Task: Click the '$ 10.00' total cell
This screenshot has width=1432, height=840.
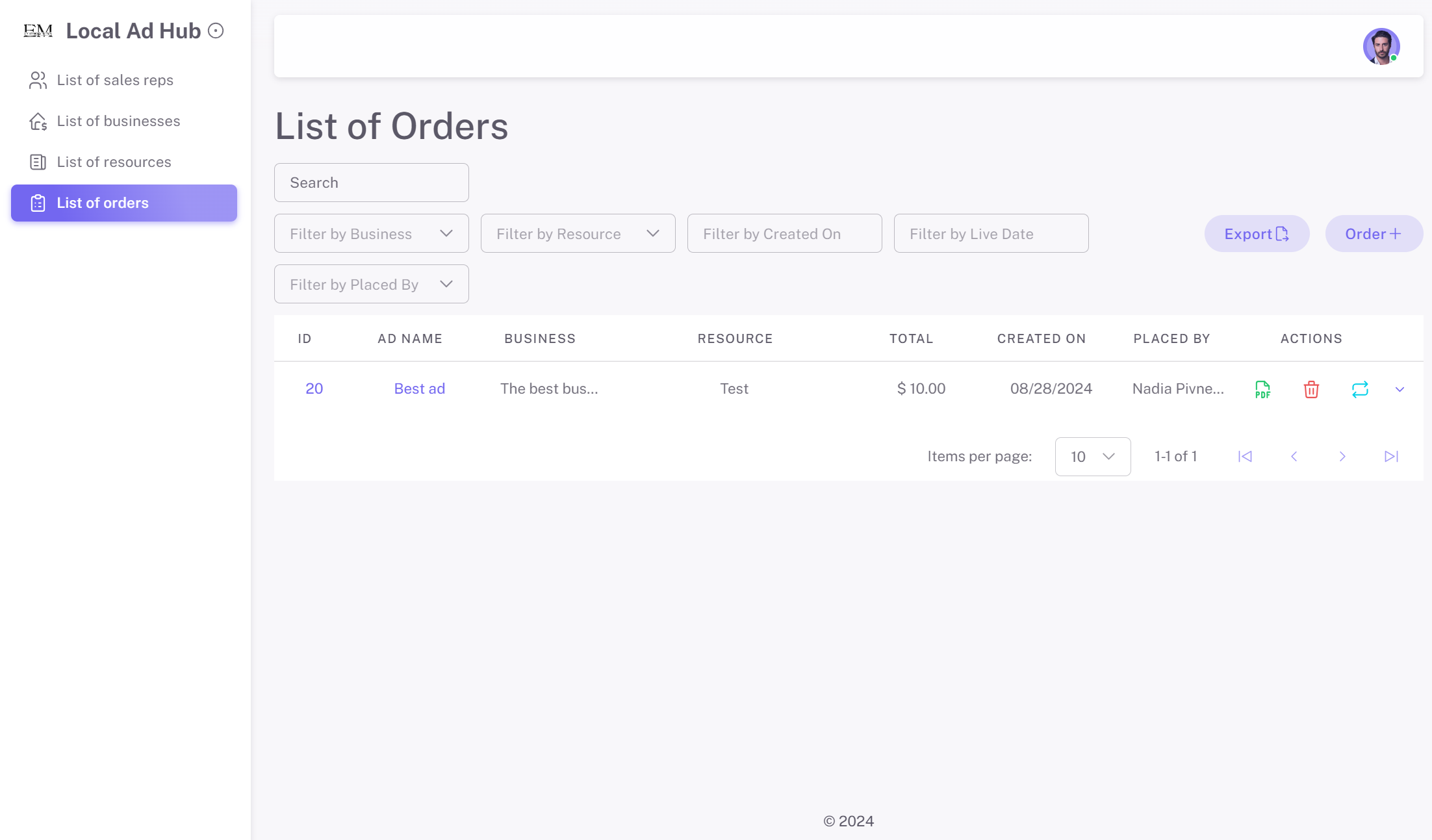Action: click(921, 388)
